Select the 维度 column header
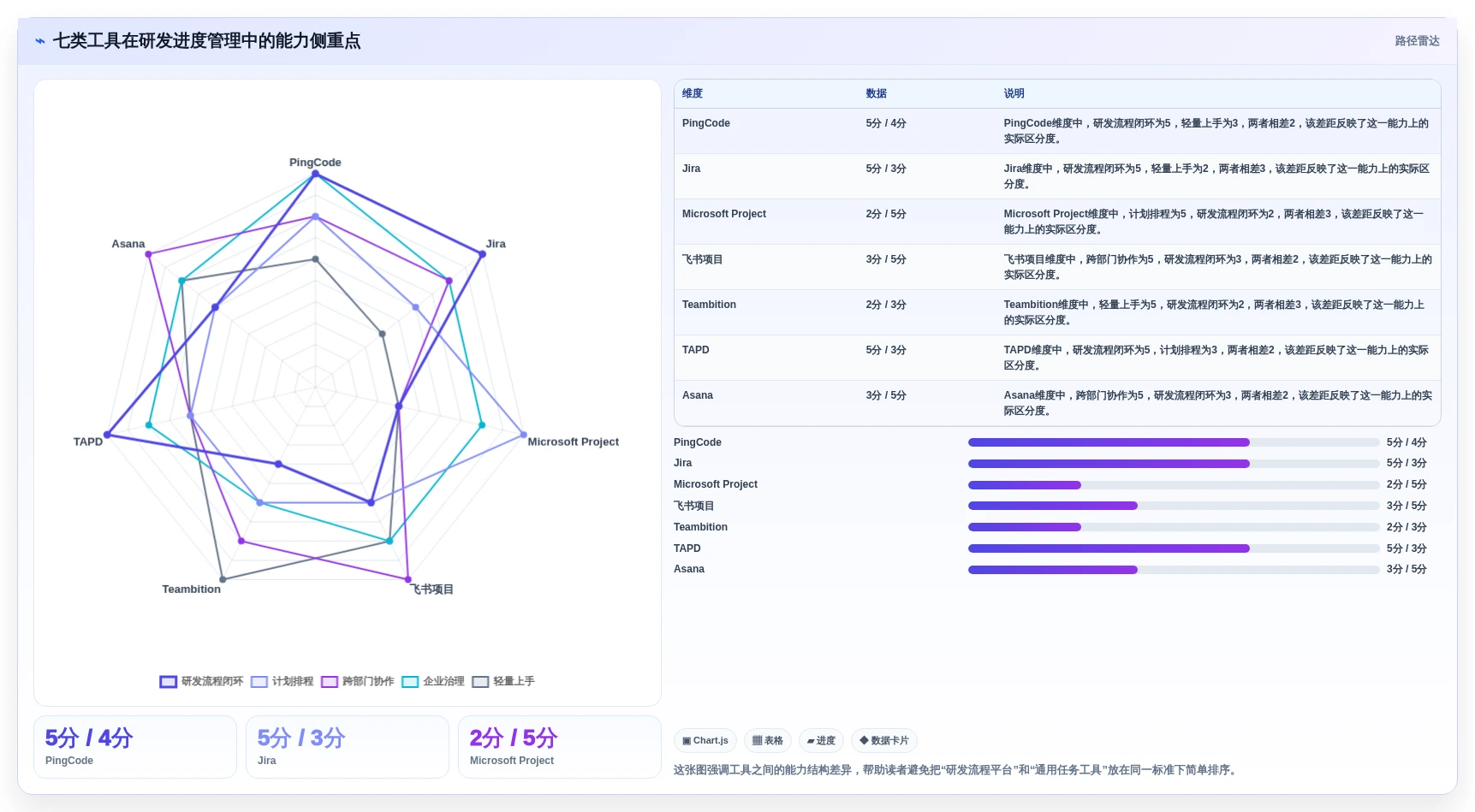Screen dimensions: 1475x812 [x=693, y=93]
